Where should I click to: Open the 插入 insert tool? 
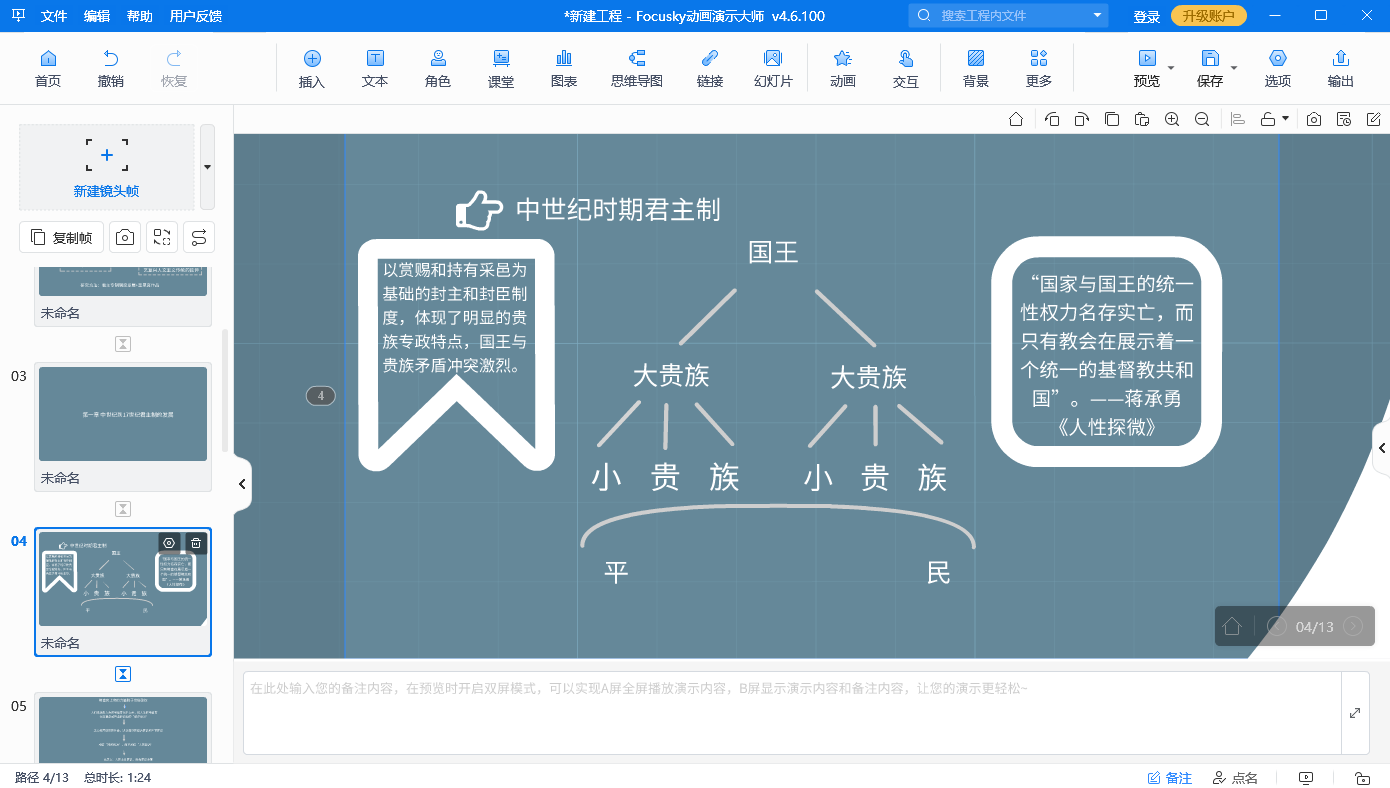[312, 68]
